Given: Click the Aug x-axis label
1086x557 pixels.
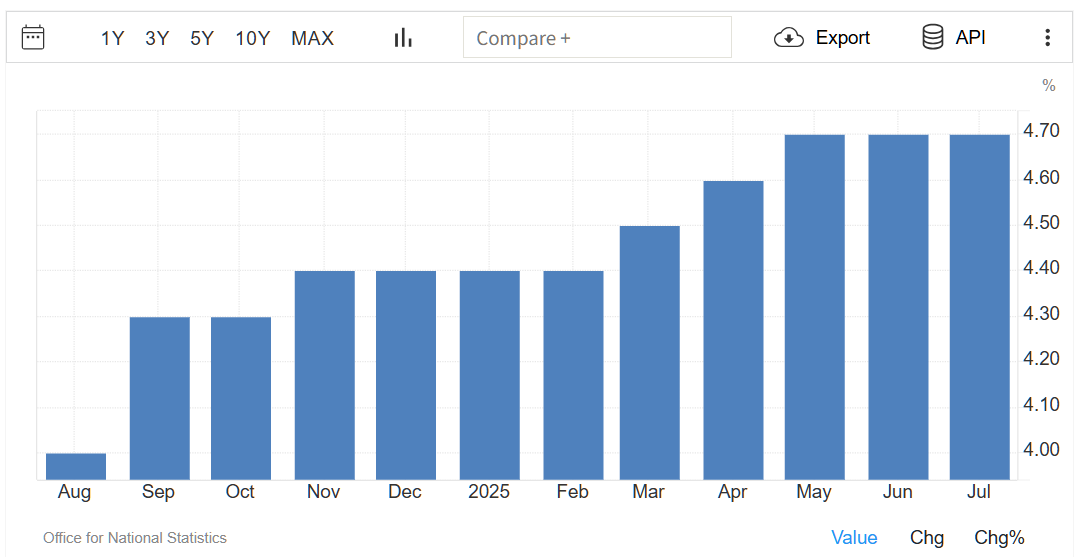Looking at the screenshot, I should [74, 492].
